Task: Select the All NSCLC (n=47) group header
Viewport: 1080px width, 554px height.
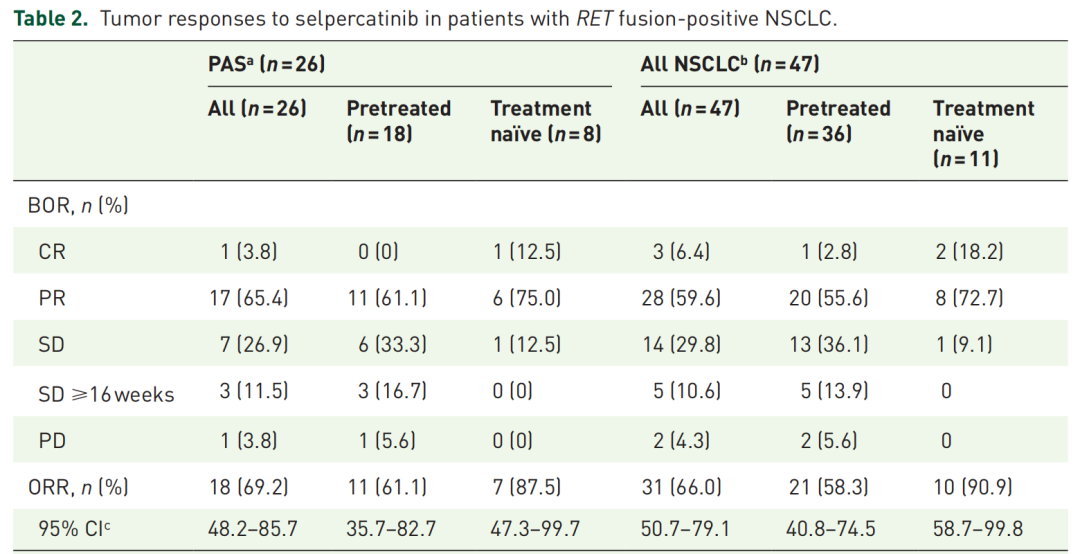Action: pos(730,65)
